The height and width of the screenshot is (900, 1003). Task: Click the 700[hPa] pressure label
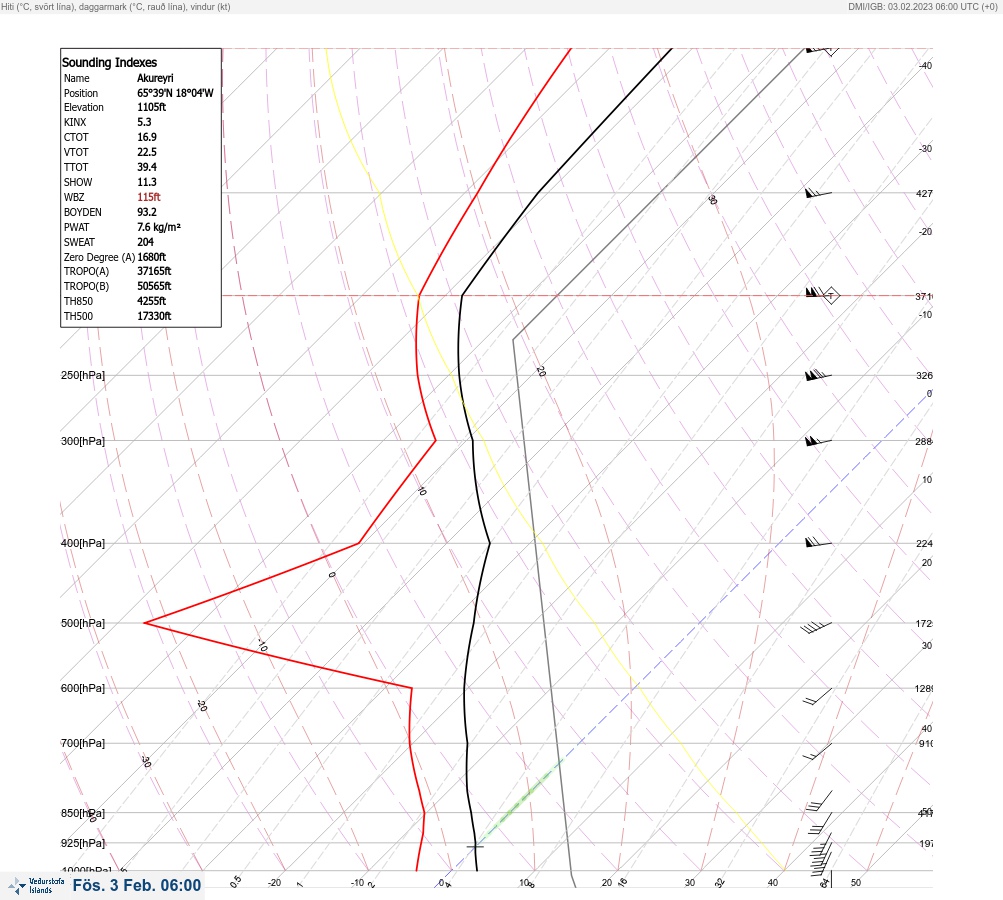pyautogui.click(x=83, y=743)
